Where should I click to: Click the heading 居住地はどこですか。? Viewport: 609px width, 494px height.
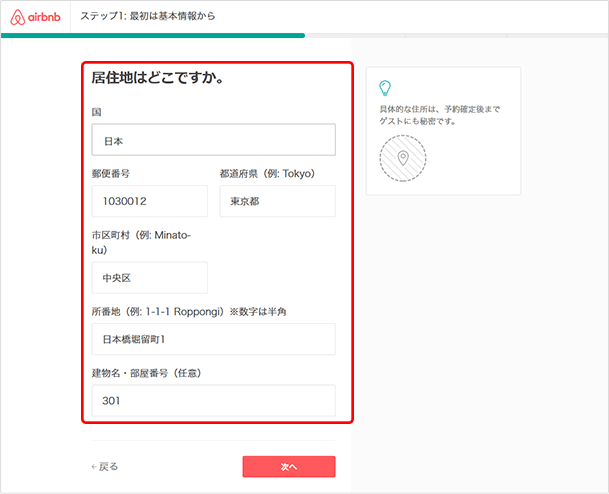point(158,78)
